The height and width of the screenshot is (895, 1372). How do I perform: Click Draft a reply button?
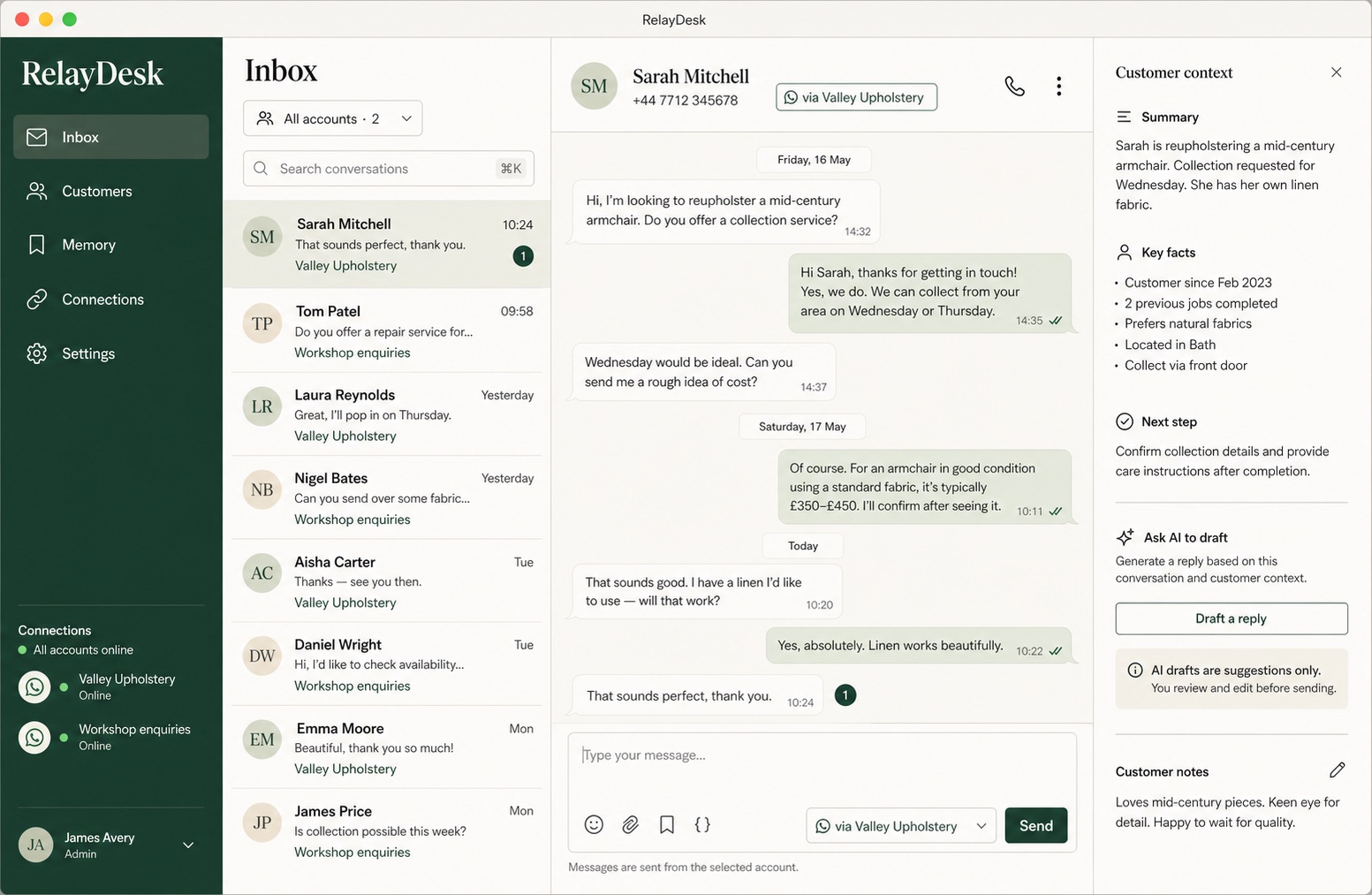(1231, 618)
